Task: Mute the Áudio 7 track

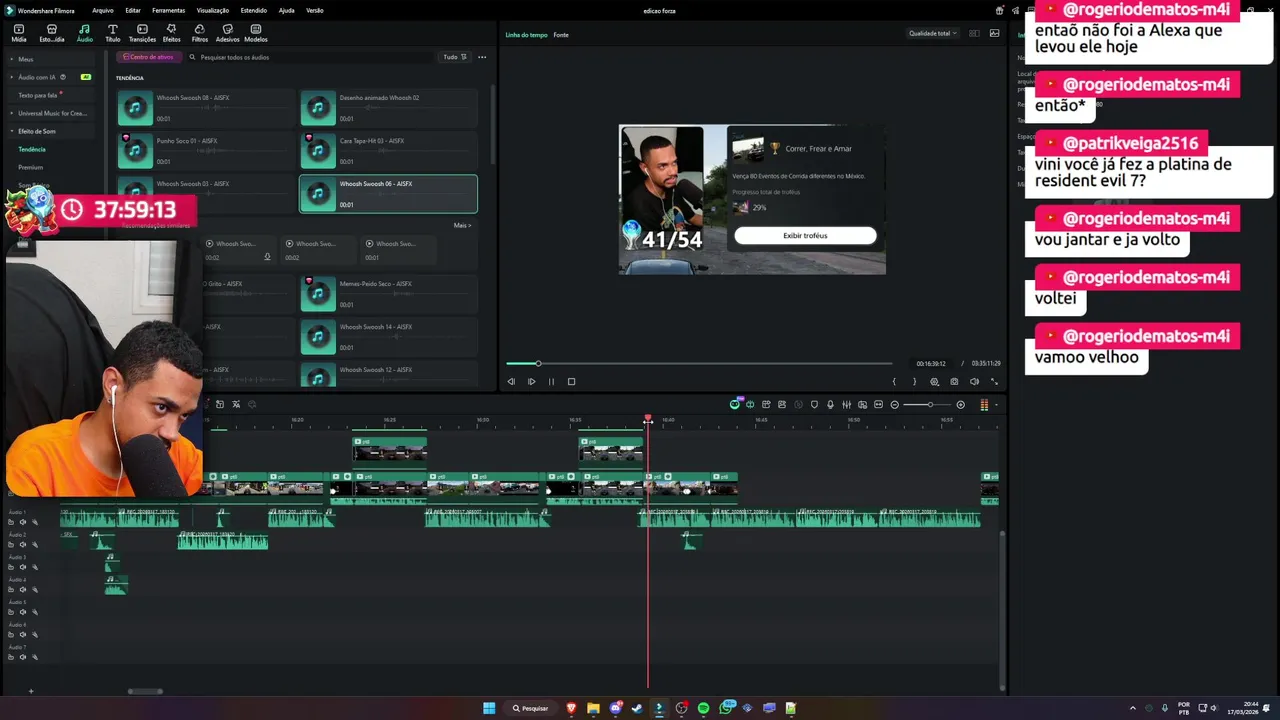Action: click(x=22, y=657)
